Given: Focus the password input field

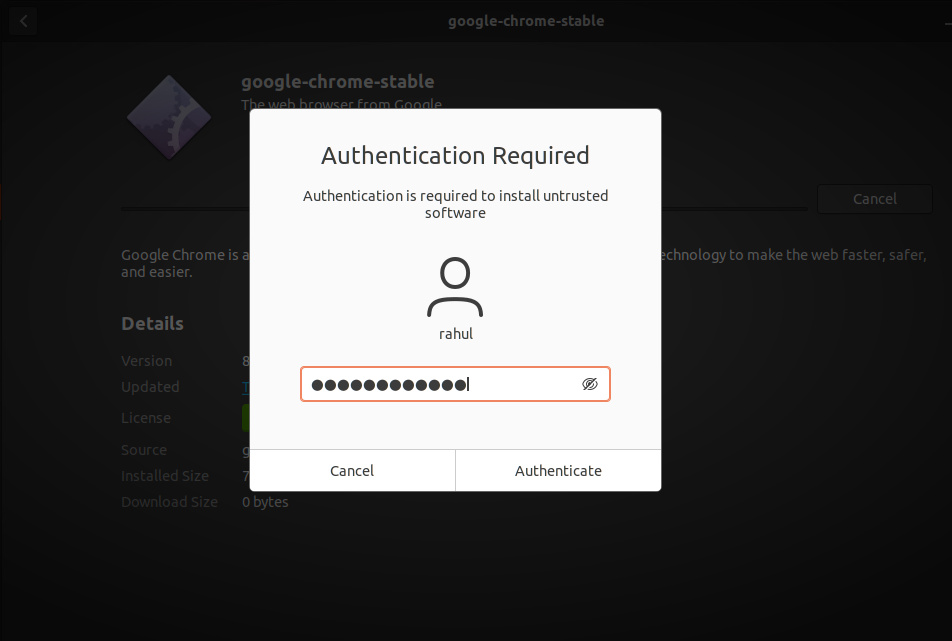Looking at the screenshot, I should coord(440,384).
